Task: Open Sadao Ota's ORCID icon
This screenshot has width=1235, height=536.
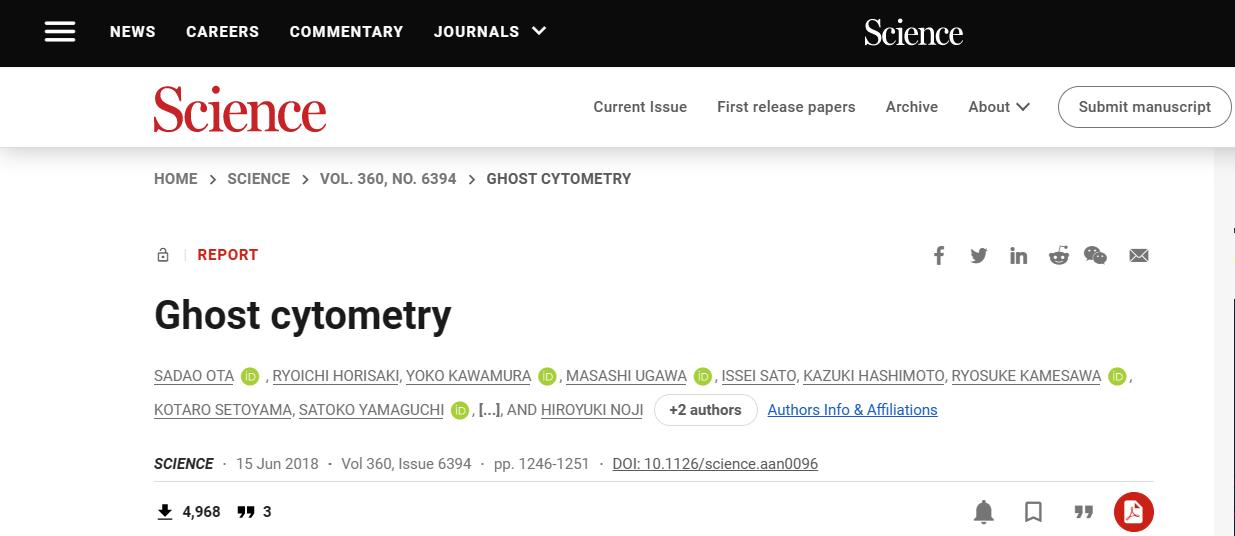Action: pyautogui.click(x=250, y=377)
